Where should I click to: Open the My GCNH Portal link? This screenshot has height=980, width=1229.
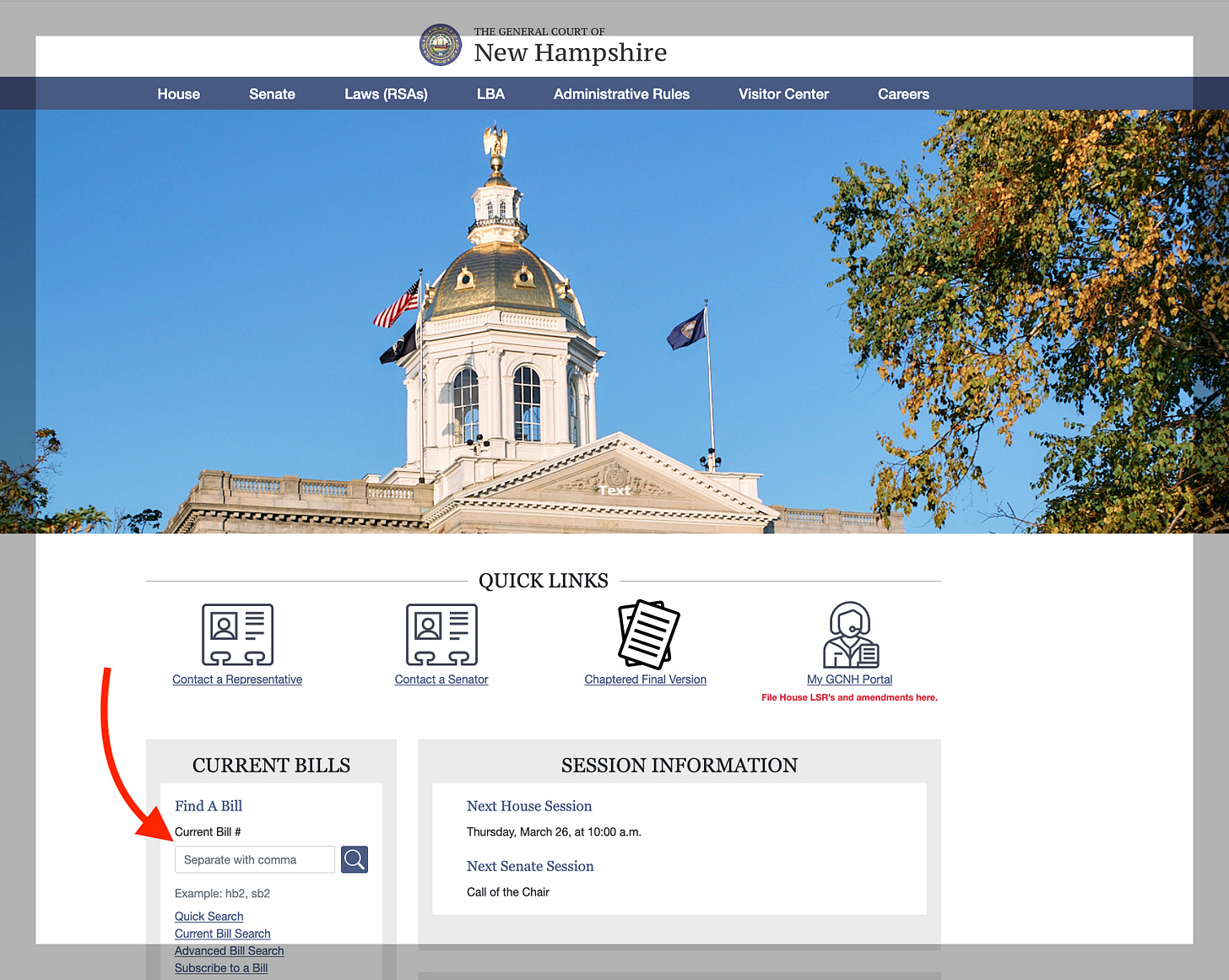point(849,680)
